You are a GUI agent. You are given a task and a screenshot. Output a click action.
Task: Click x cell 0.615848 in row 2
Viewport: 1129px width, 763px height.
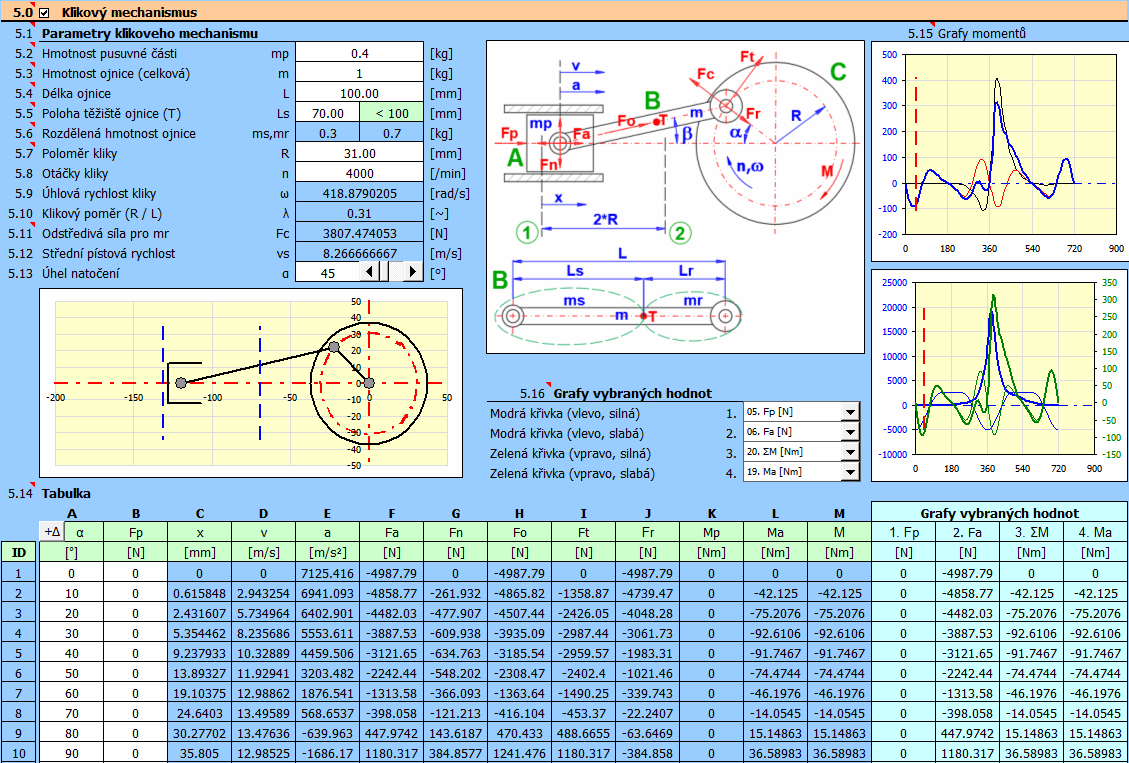199,594
